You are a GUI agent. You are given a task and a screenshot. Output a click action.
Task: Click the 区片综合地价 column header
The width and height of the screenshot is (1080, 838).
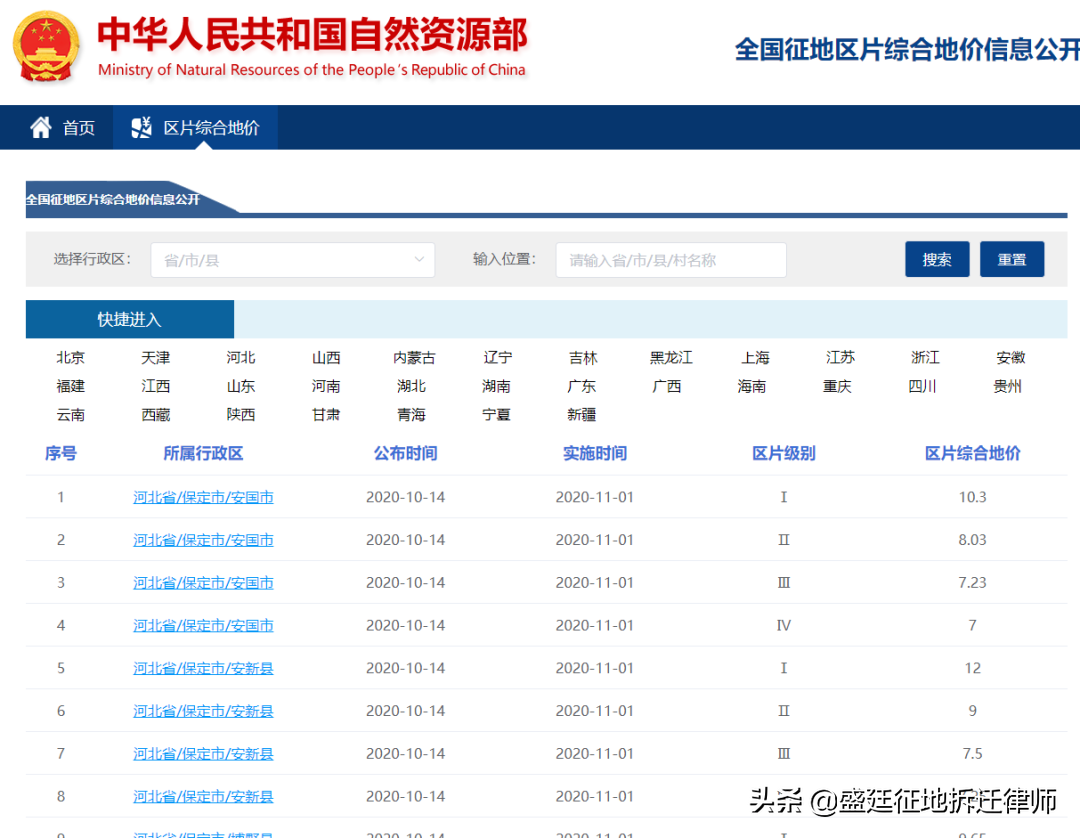[971, 453]
